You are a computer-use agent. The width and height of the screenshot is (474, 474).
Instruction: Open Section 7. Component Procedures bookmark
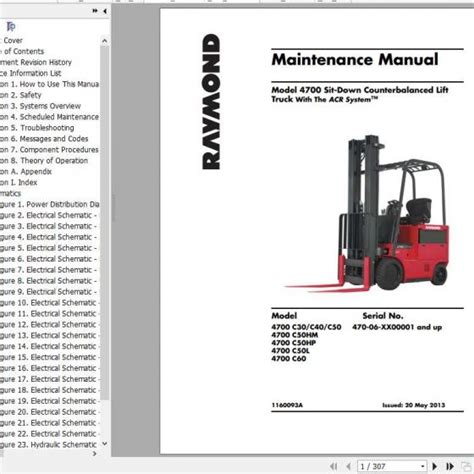point(49,150)
